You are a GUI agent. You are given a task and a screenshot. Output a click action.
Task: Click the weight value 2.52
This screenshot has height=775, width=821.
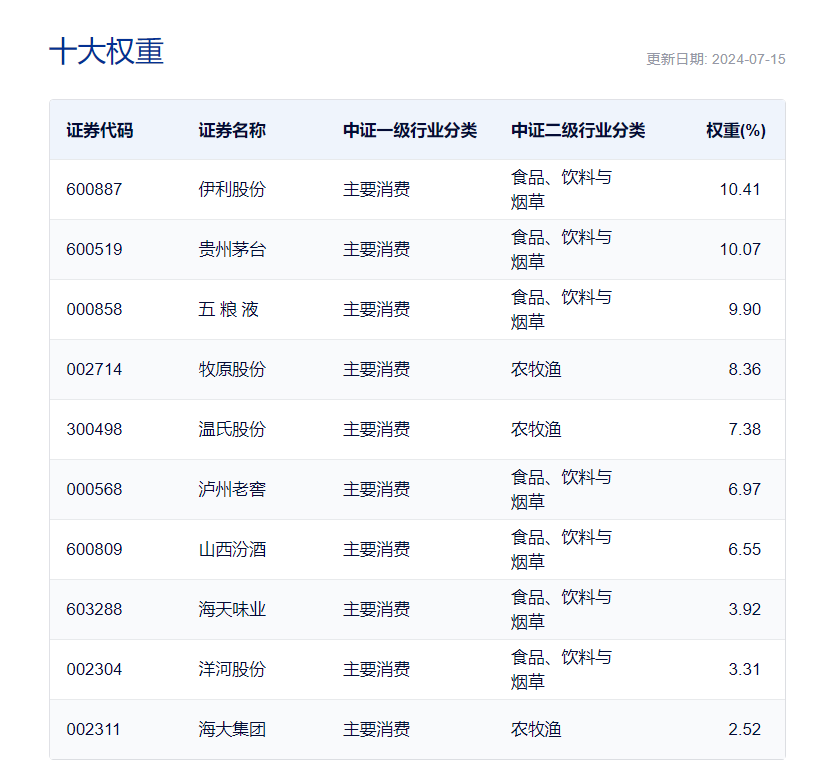click(745, 729)
